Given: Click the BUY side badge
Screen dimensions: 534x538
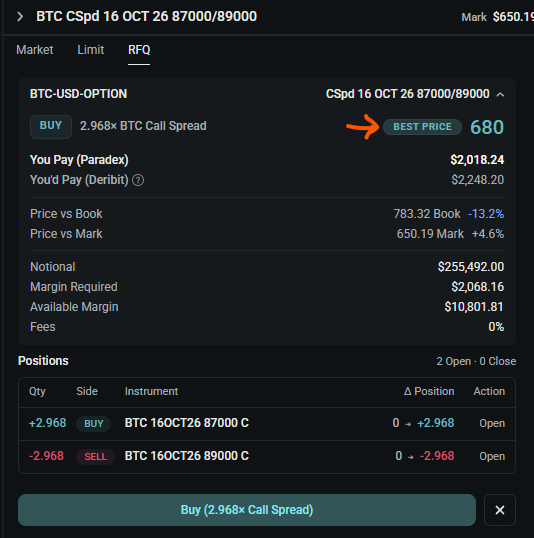Looking at the screenshot, I should 51,126.
